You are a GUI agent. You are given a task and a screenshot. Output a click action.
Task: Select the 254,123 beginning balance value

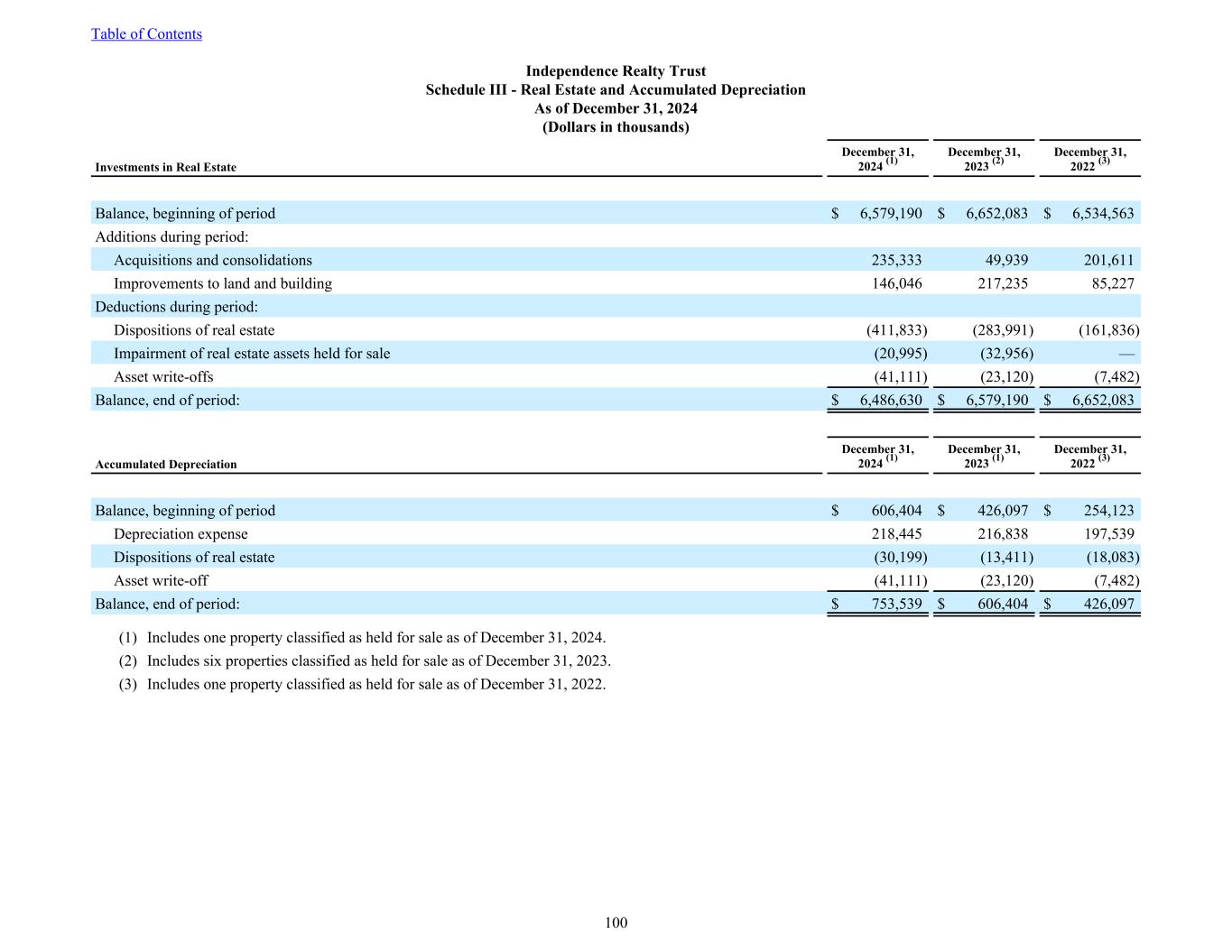1108,511
